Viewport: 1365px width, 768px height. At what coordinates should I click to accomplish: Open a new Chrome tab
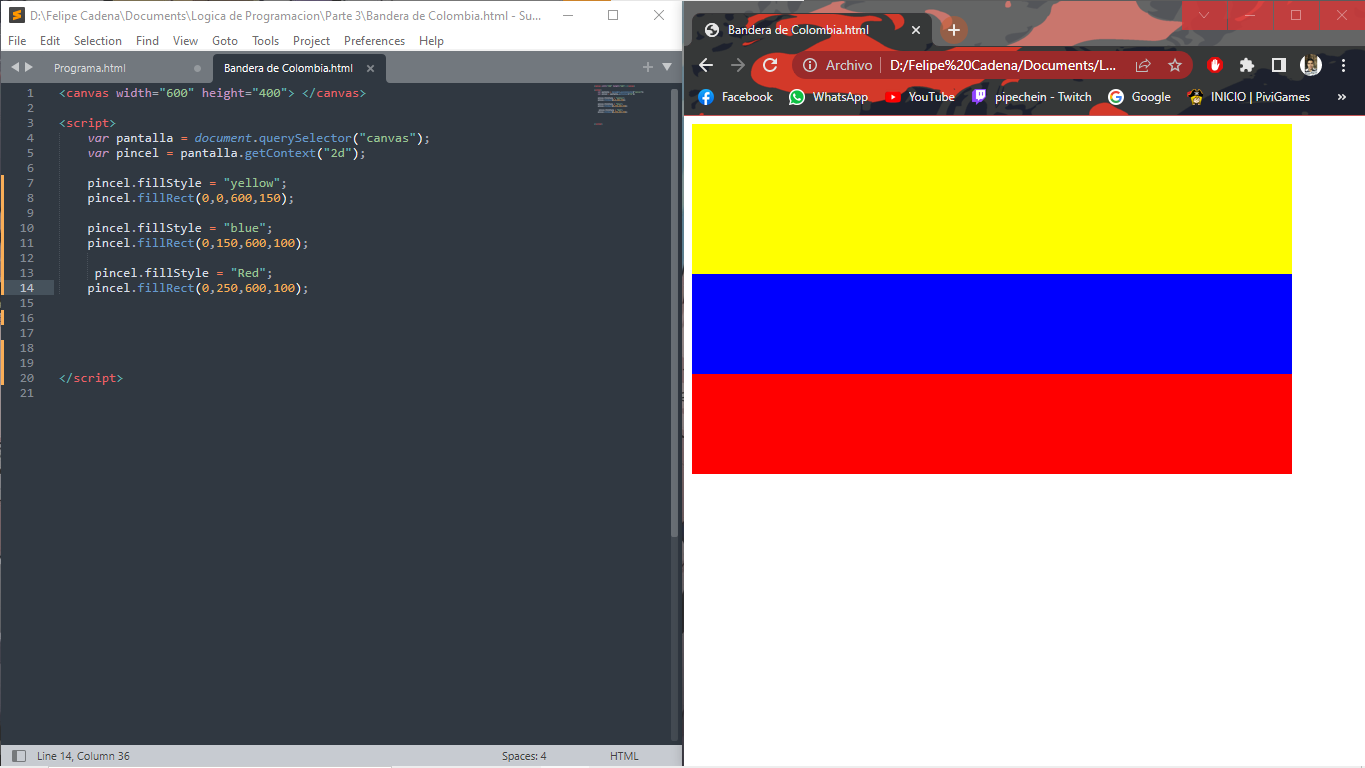pos(954,30)
